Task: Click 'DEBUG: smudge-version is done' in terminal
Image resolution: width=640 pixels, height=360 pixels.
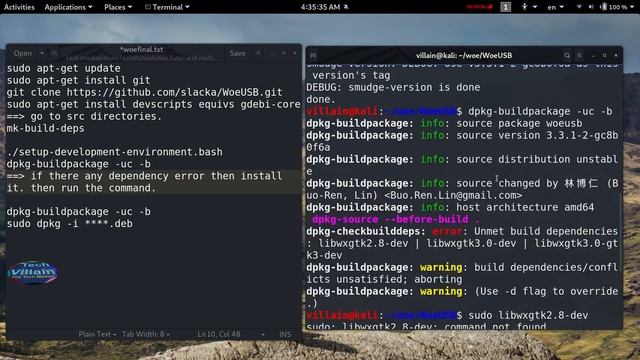Action: 393,87
